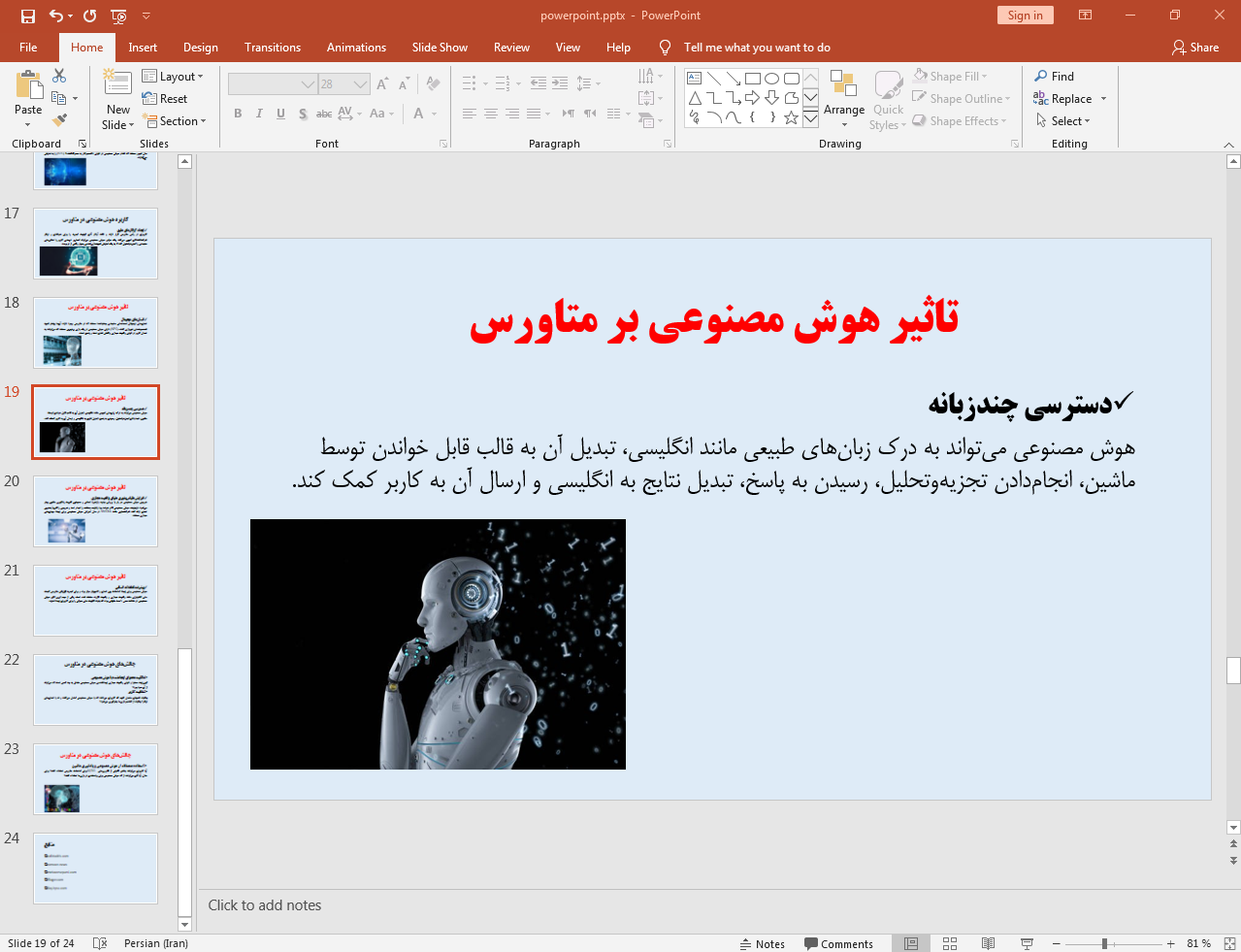Start Slide Show from status bar icon
Image resolution: width=1241 pixels, height=952 pixels.
point(1027,943)
